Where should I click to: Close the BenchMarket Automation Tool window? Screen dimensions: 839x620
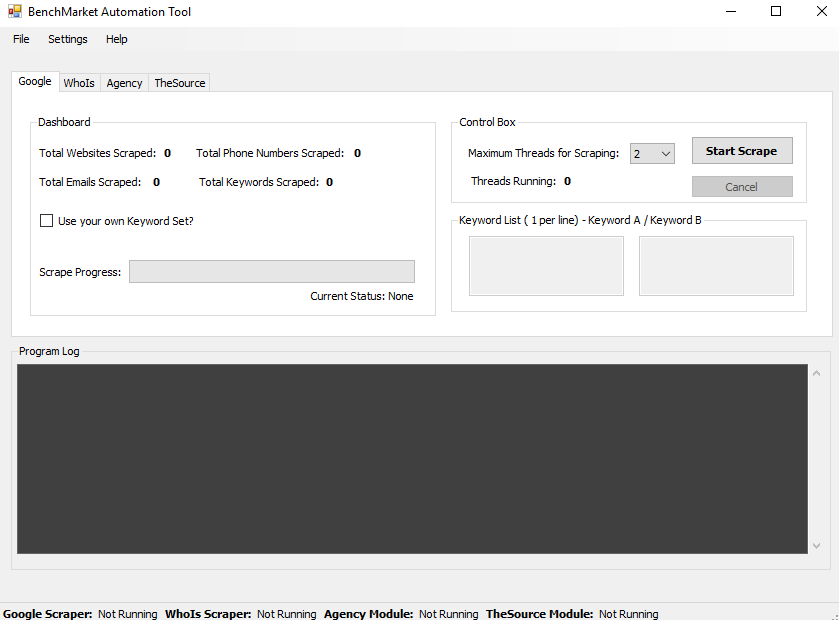(x=822, y=11)
